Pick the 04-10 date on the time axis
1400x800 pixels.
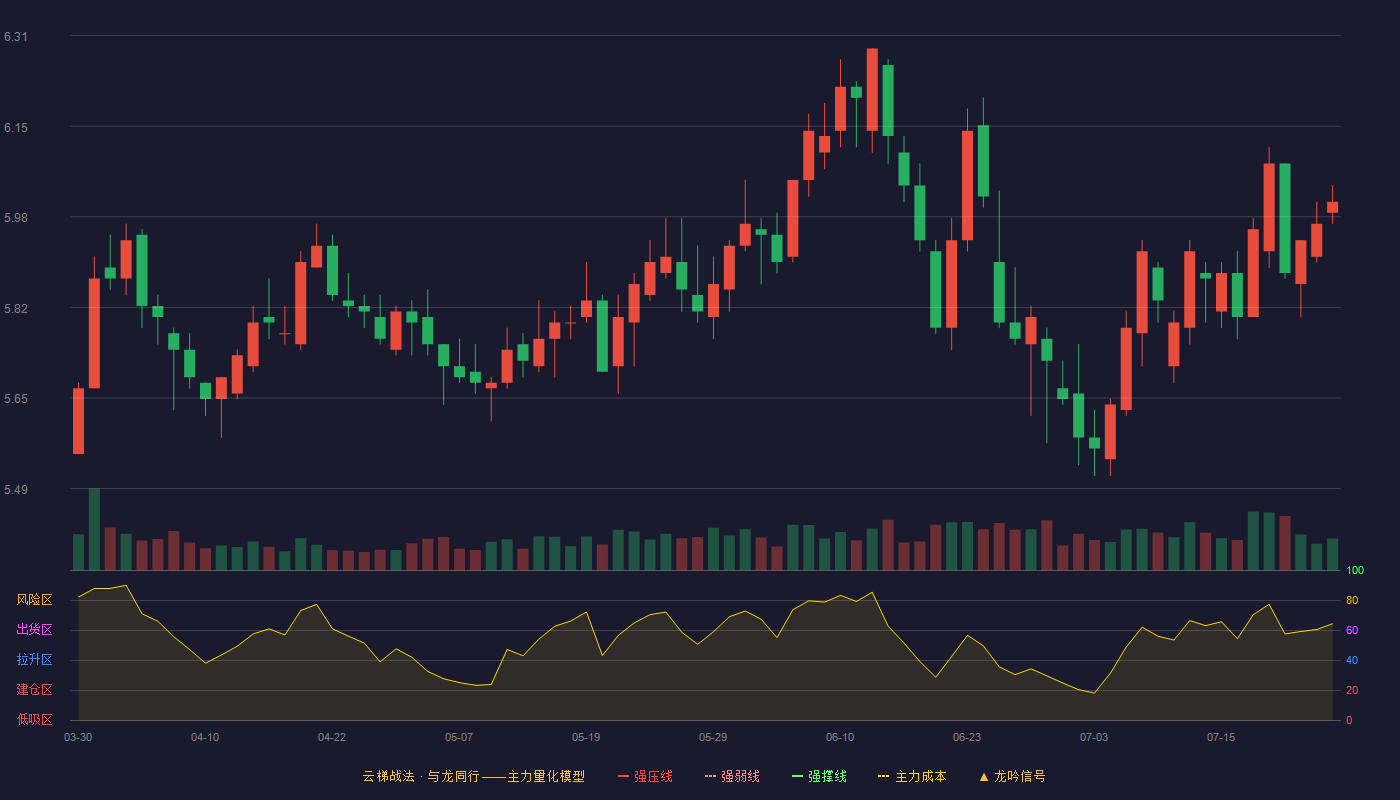click(x=205, y=737)
